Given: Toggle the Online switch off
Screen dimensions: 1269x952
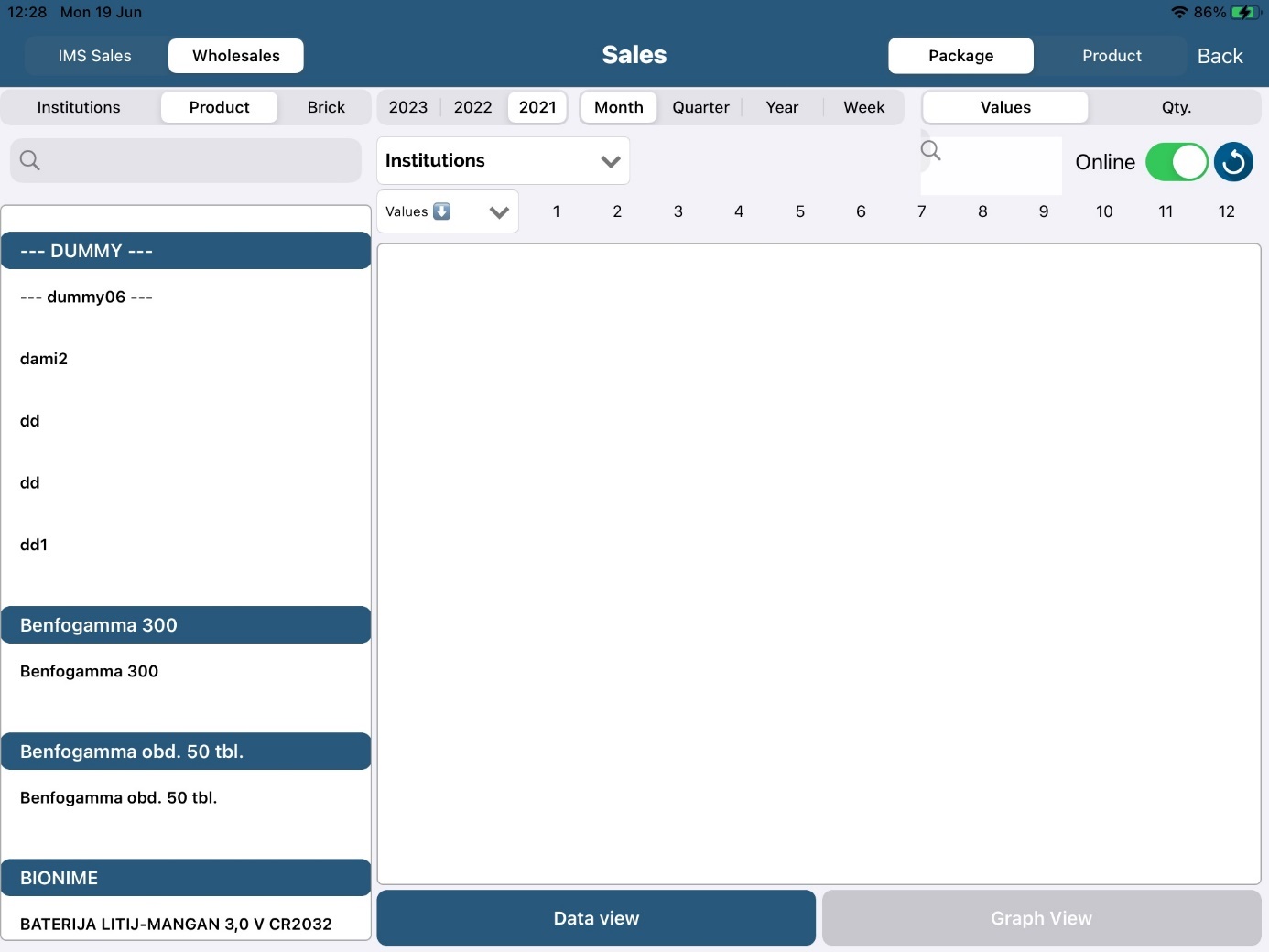Looking at the screenshot, I should pos(1177,162).
